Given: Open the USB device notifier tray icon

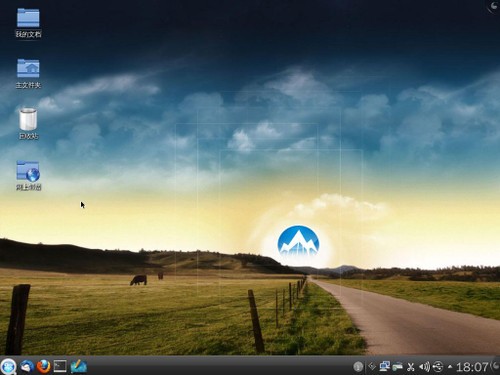Looking at the screenshot, I should (438, 367).
